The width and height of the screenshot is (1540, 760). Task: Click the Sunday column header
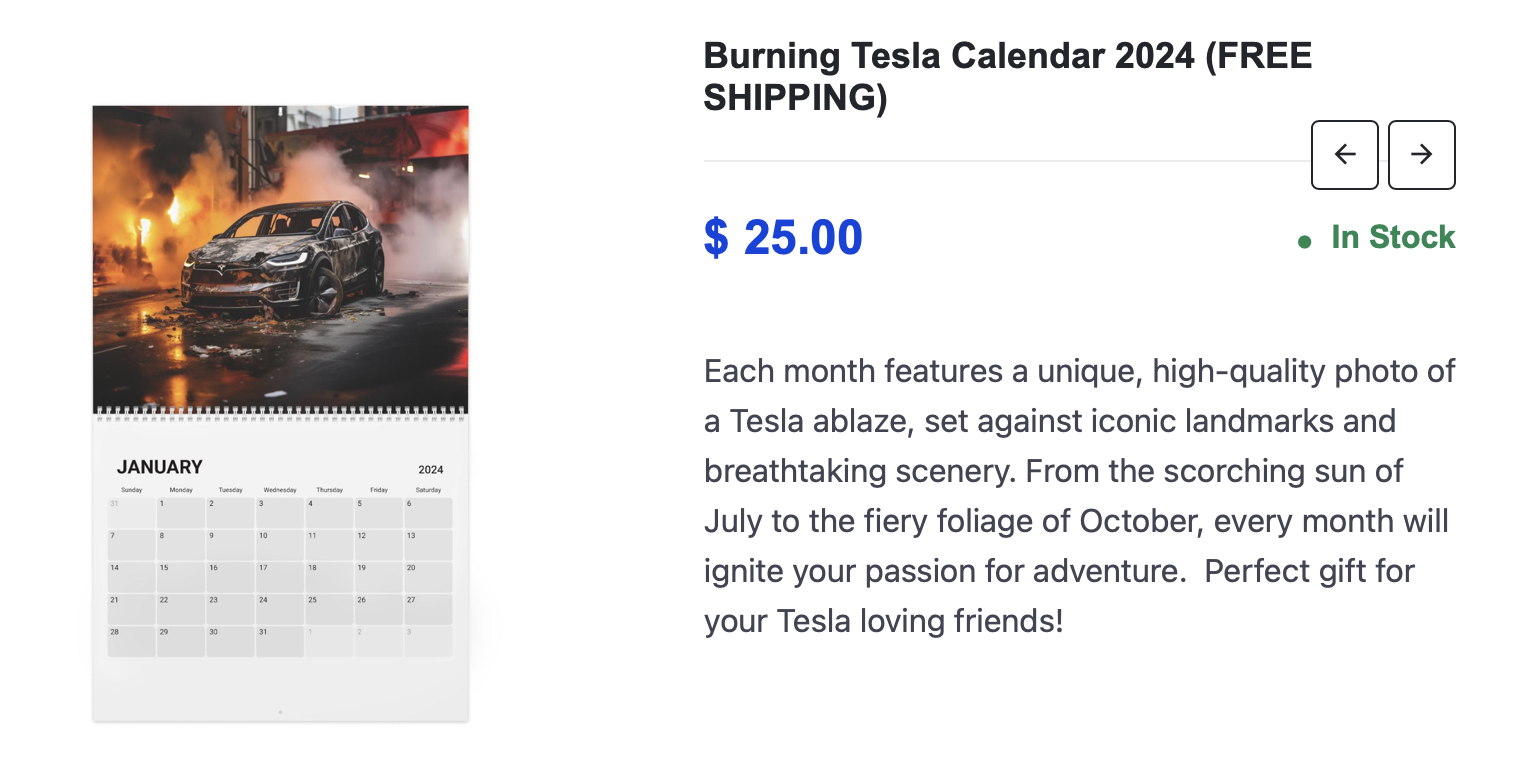click(x=132, y=490)
